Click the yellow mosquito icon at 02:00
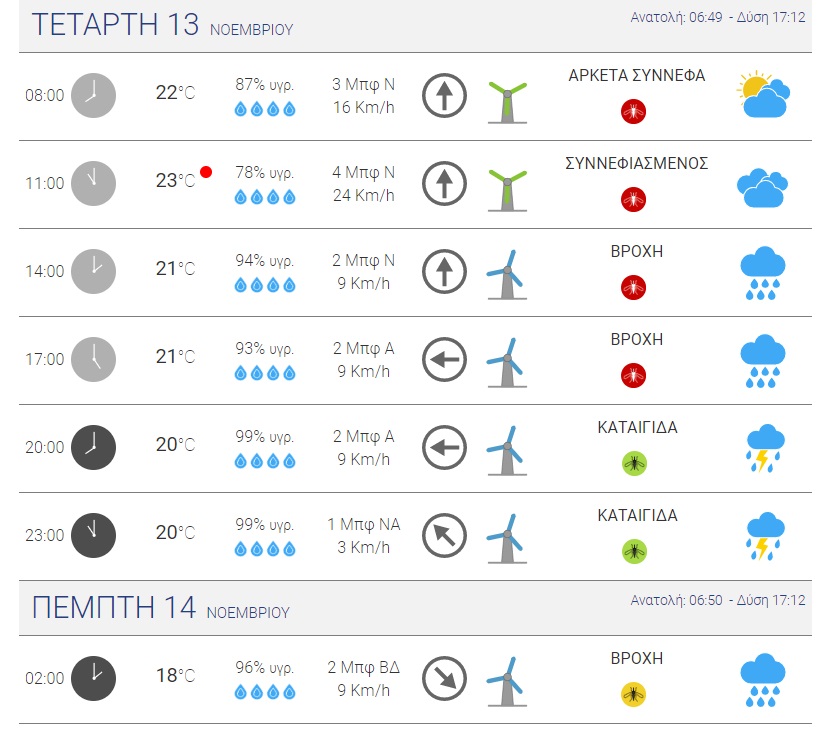Image resolution: width=835 pixels, height=737 pixels. (x=633, y=693)
